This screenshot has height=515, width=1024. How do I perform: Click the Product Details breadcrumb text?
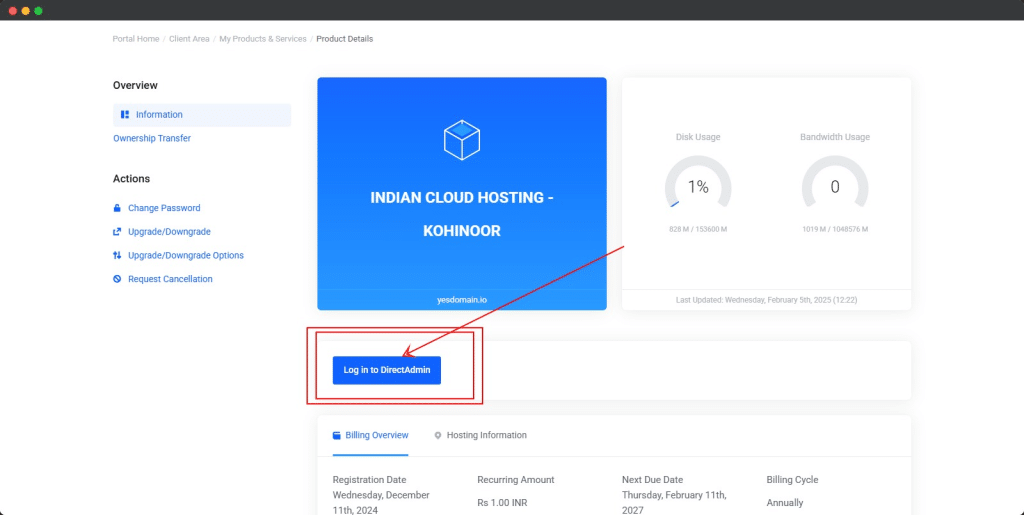point(345,39)
